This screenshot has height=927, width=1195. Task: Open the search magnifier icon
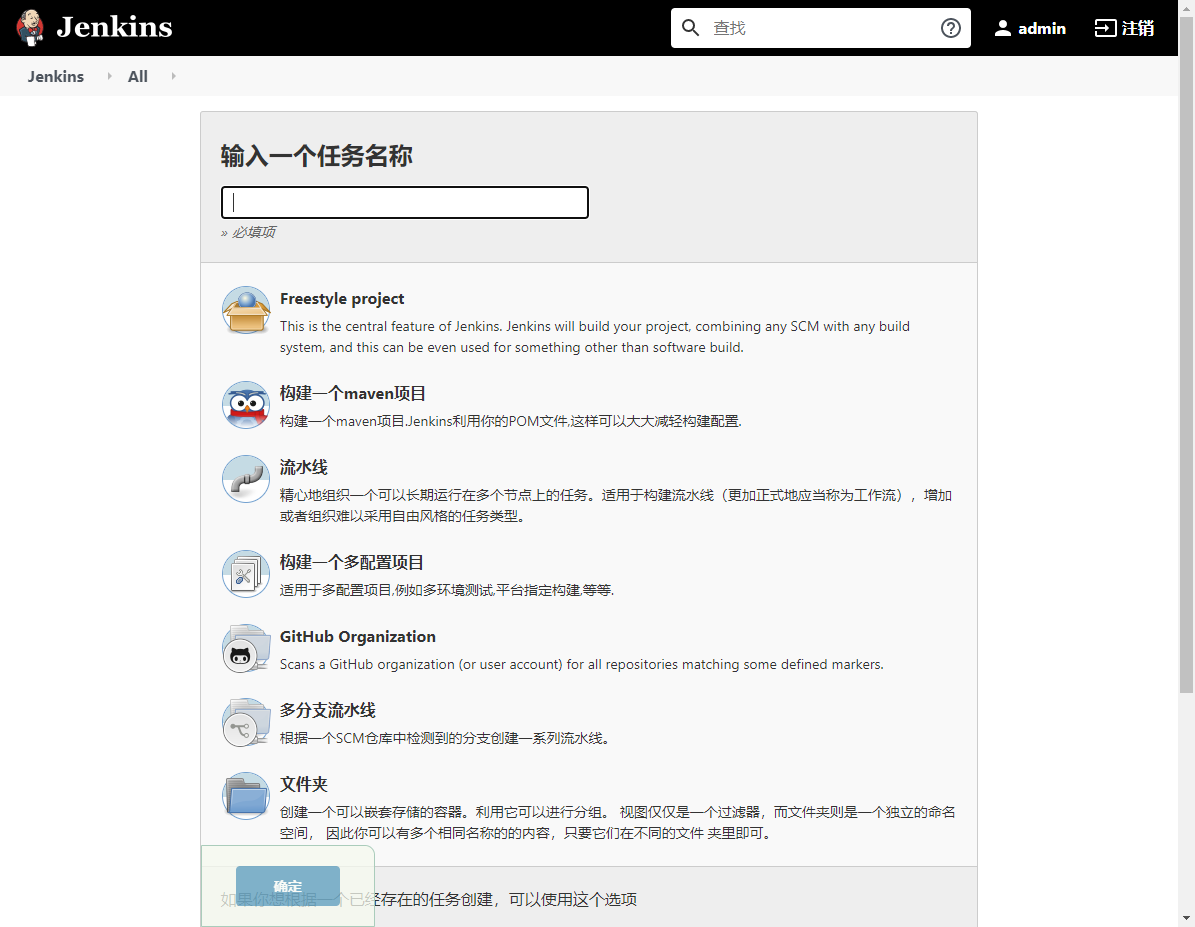tap(691, 27)
